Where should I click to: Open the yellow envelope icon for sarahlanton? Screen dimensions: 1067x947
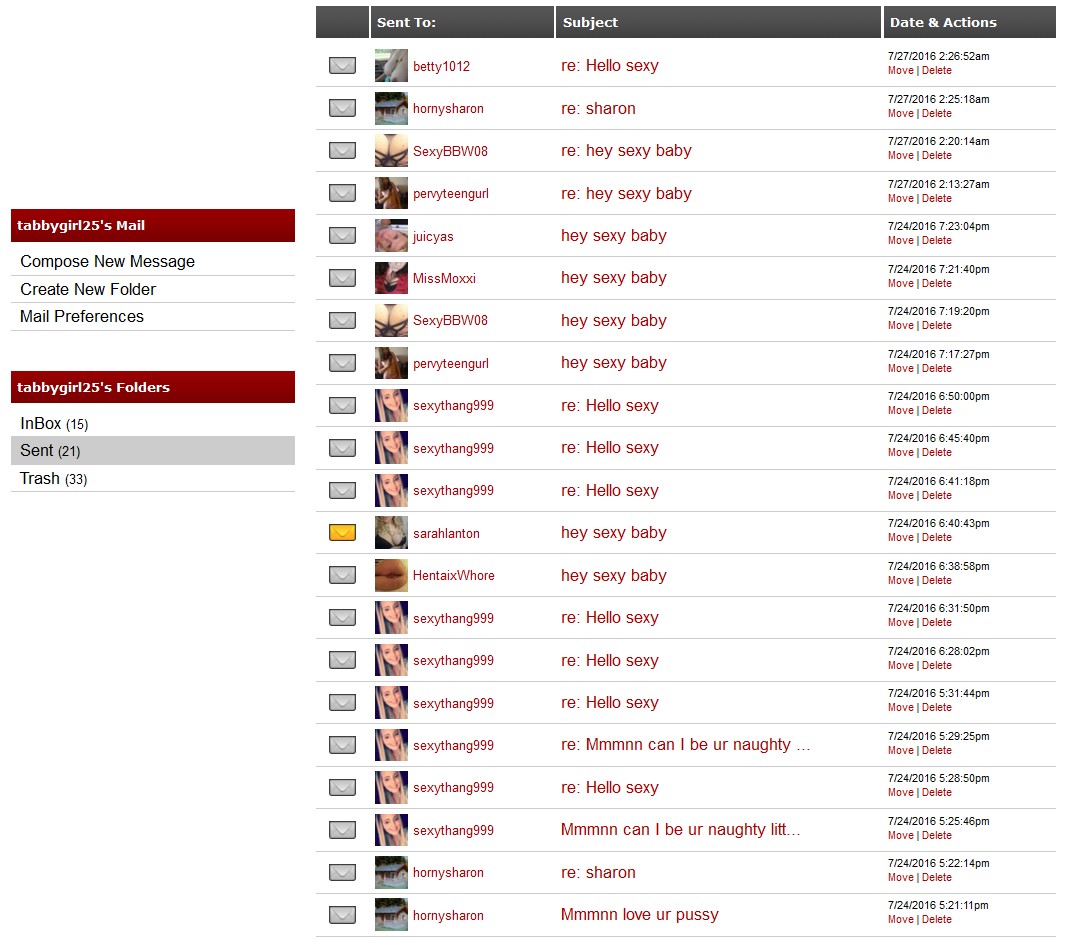coord(342,533)
